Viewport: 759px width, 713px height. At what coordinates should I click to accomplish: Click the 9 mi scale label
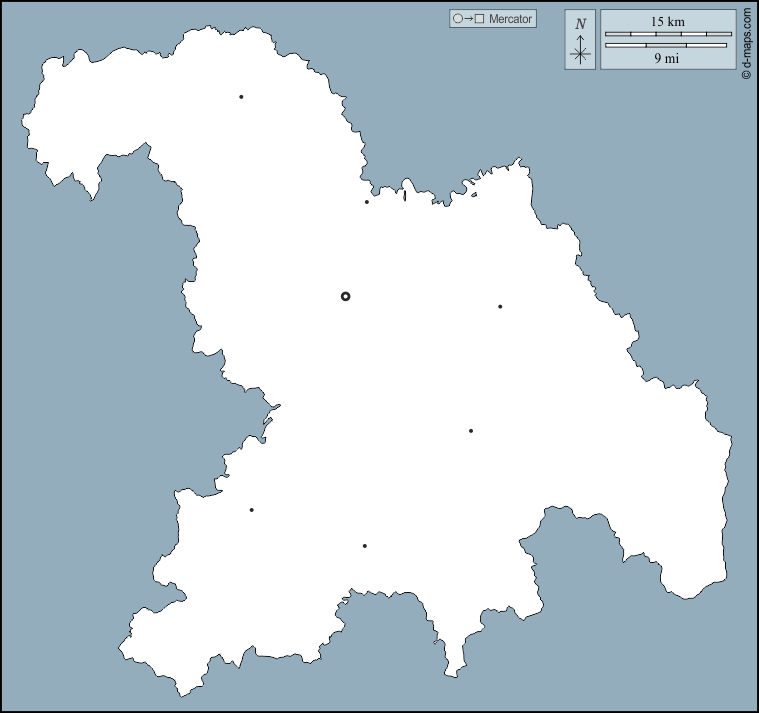(x=667, y=58)
